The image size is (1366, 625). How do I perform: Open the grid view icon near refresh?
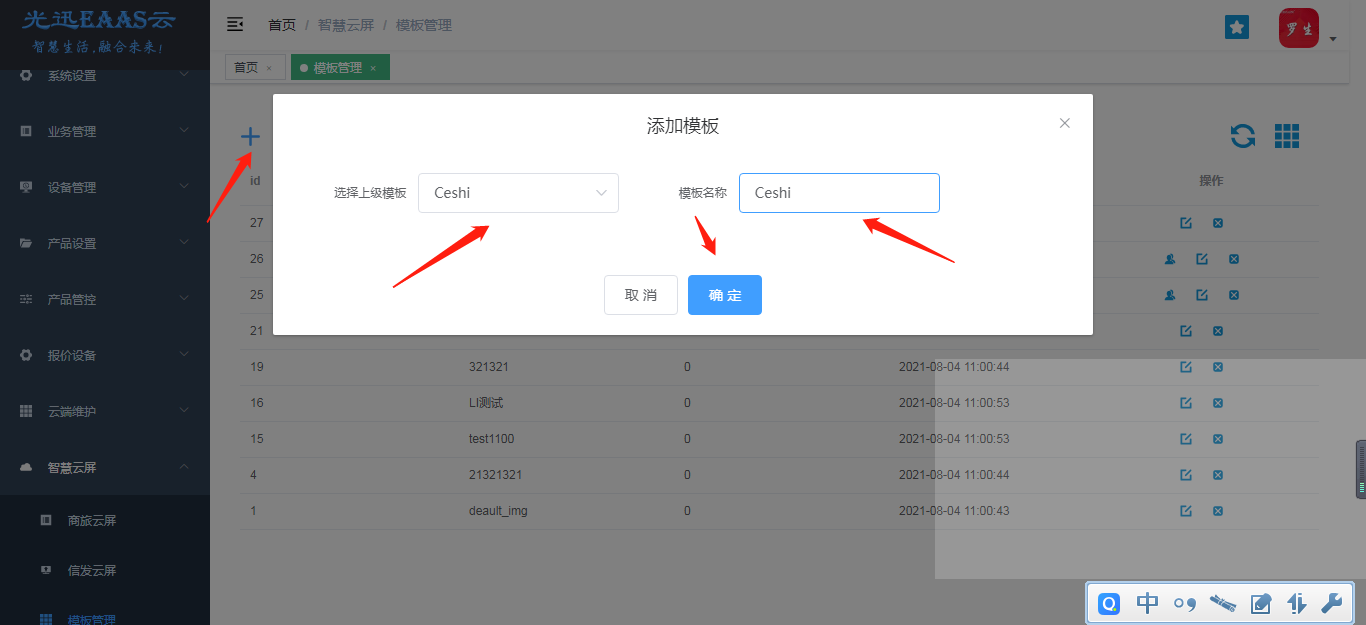[x=1287, y=136]
